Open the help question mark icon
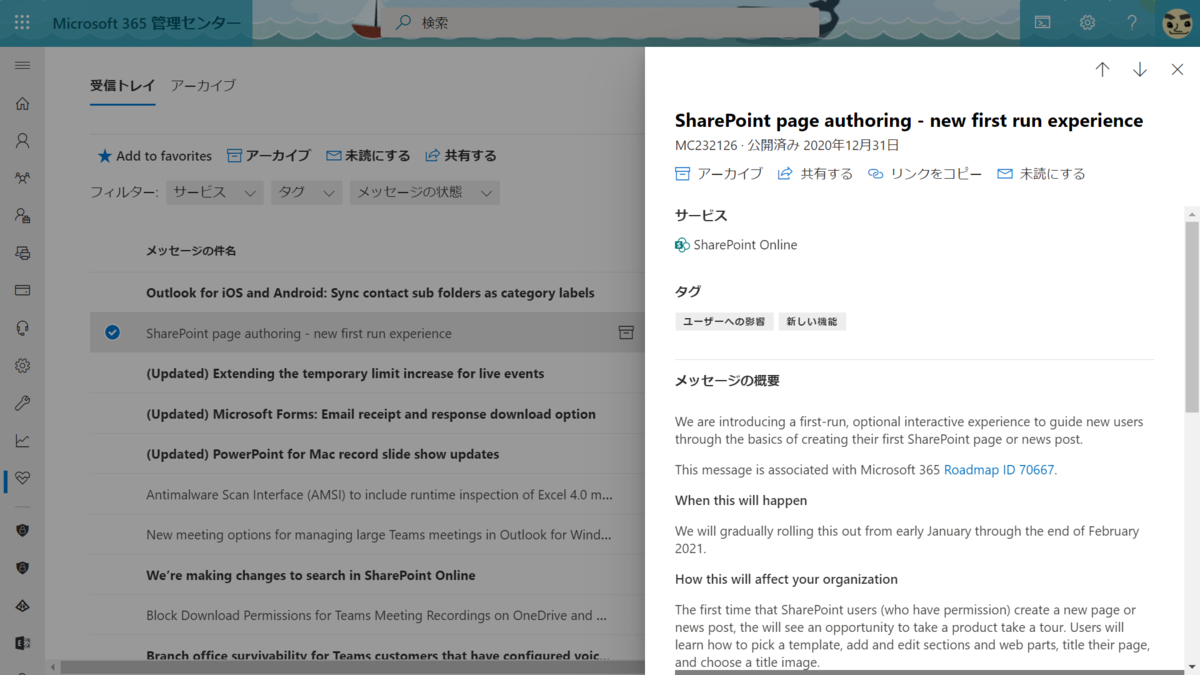This screenshot has width=1200, height=675. click(x=1132, y=22)
